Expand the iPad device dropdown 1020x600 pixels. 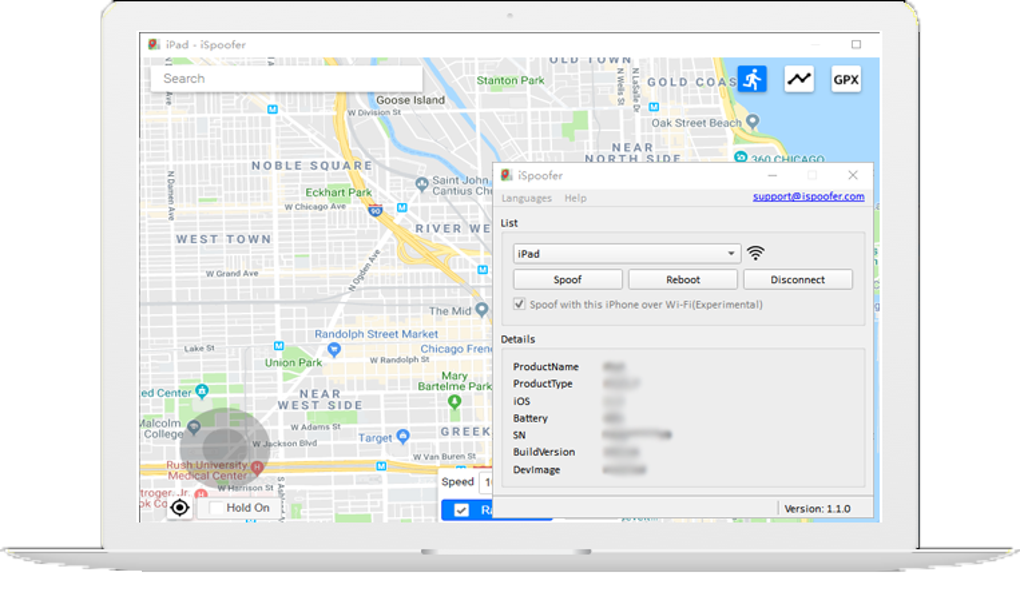(731, 253)
